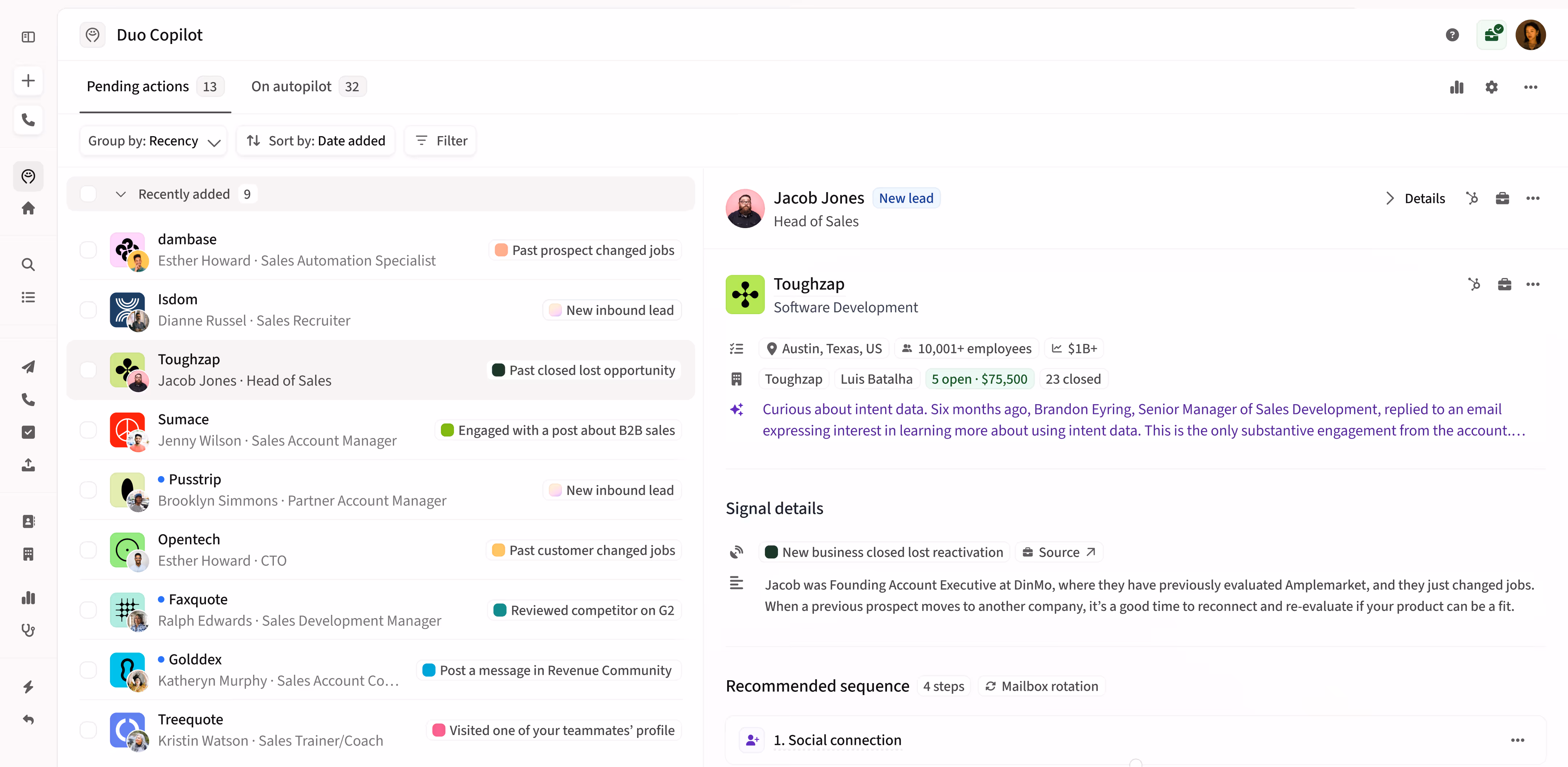Open the Group by Recency dropdown

click(x=153, y=140)
